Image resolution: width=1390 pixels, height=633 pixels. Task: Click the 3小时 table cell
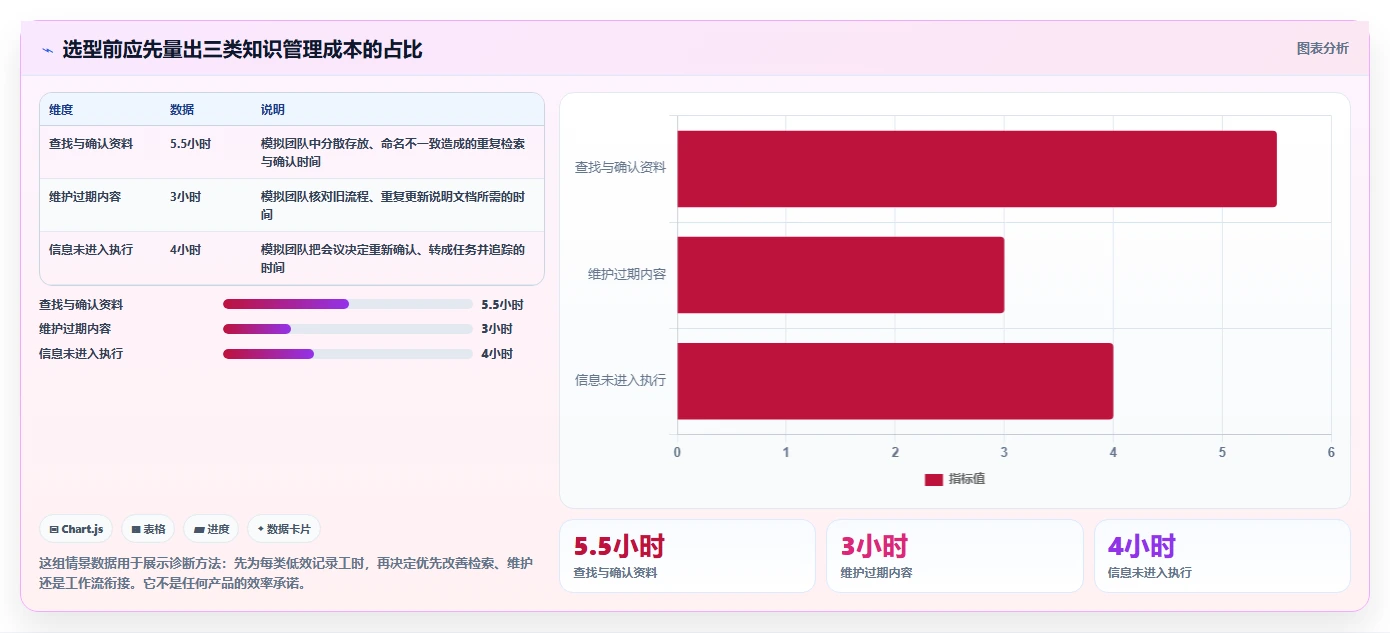click(x=185, y=196)
